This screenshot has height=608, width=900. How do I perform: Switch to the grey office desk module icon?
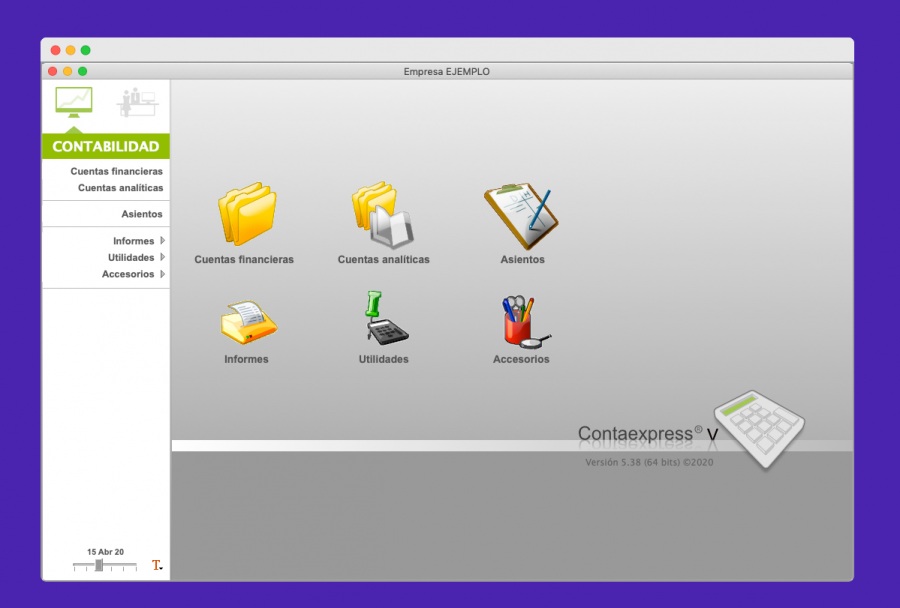137,102
